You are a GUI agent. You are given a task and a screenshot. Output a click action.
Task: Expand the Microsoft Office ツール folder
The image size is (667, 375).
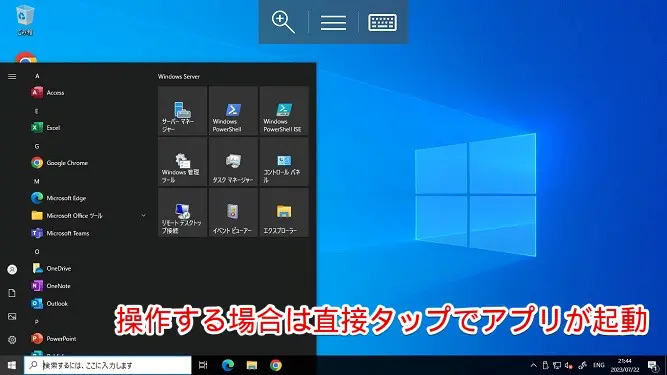(89, 216)
